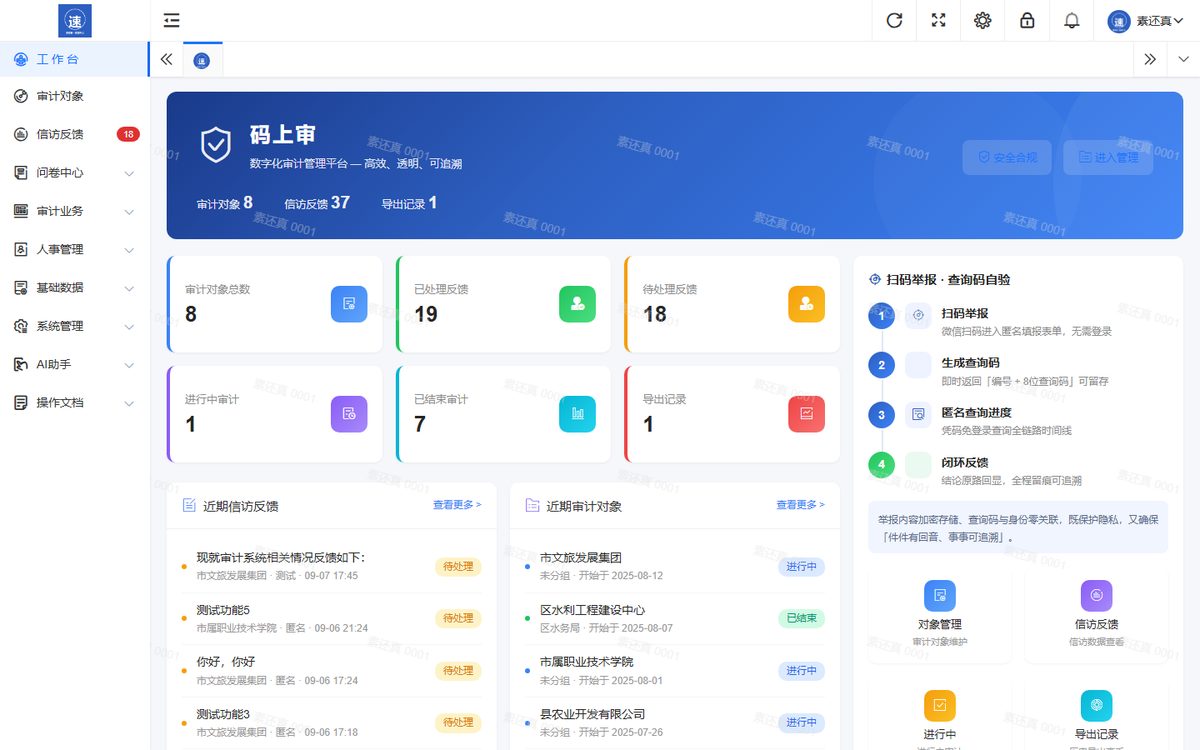Open the 素还真 user menu
Screen dimensions: 1200x750
click(x=1146, y=20)
